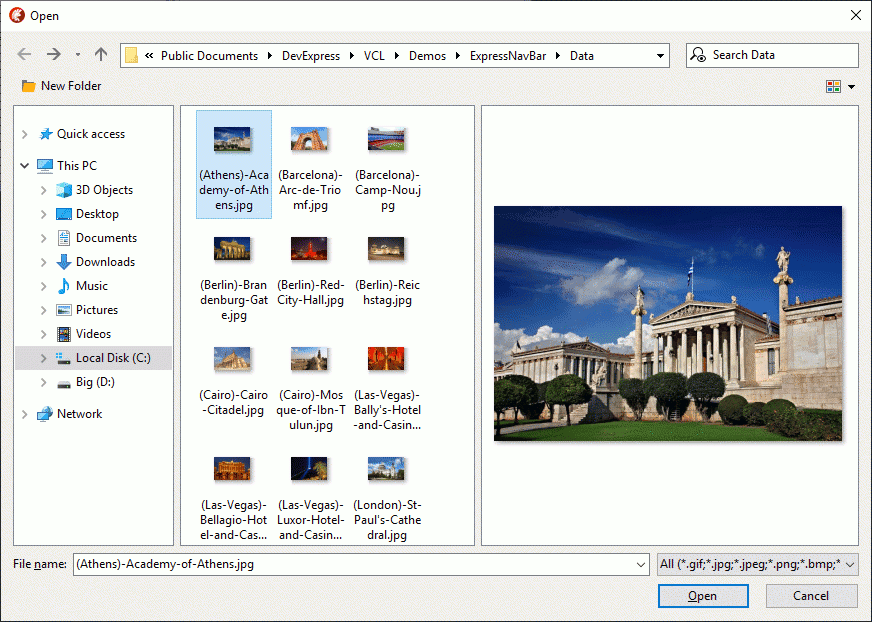Open the file type filter dropdown
872x622 pixels.
pos(850,565)
